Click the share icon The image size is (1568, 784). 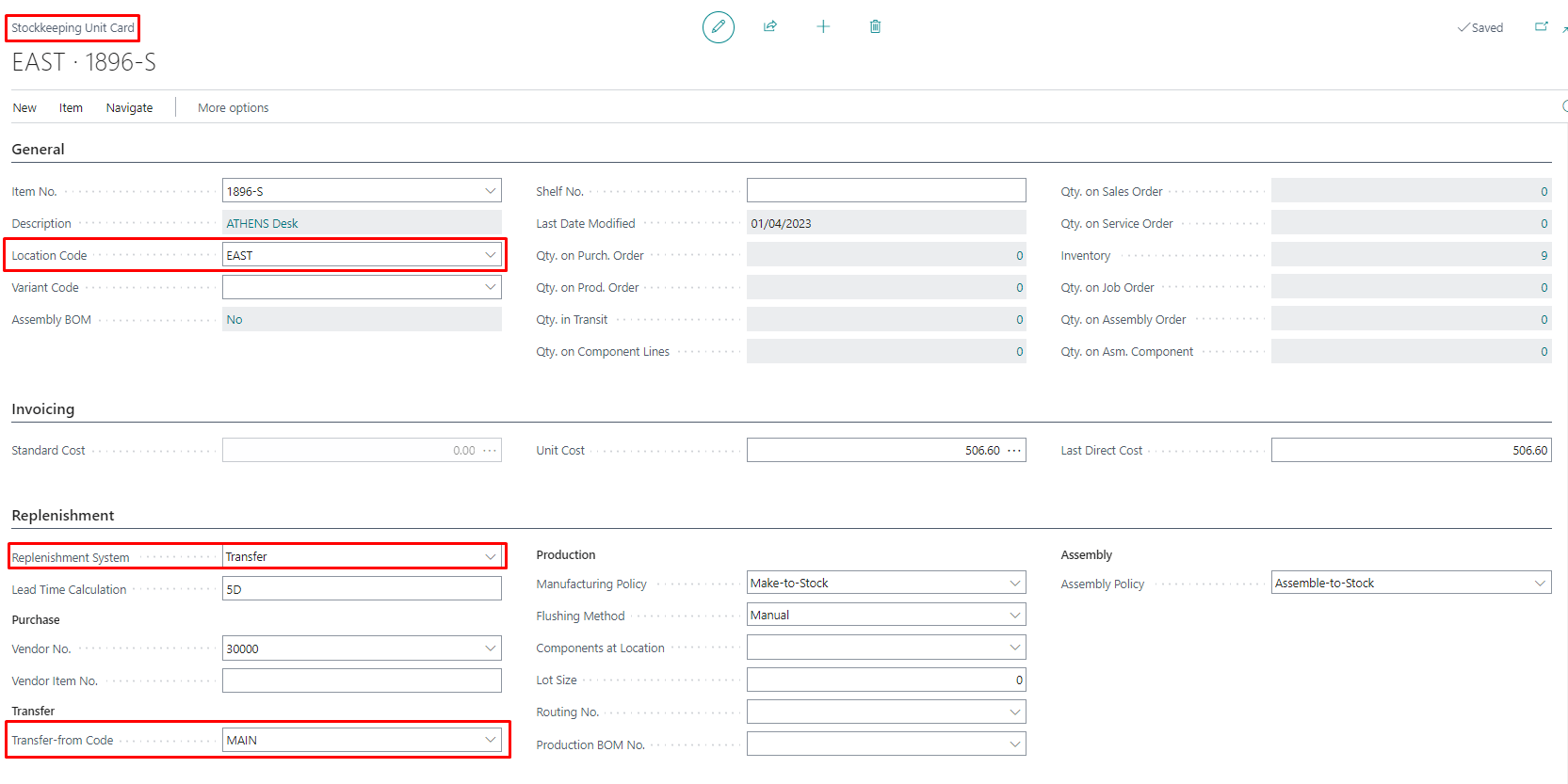770,26
